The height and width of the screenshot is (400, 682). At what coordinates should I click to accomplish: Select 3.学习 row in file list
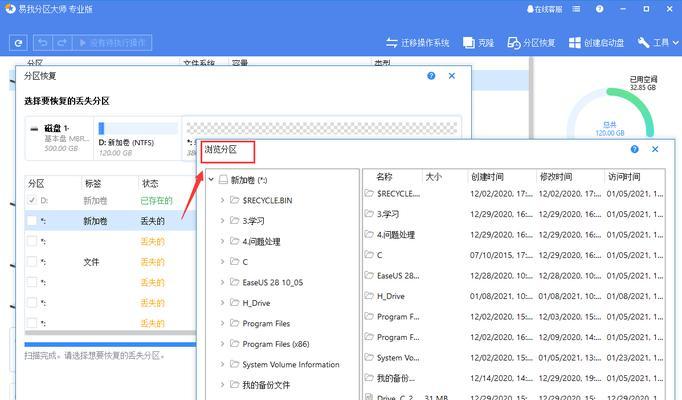coord(514,214)
